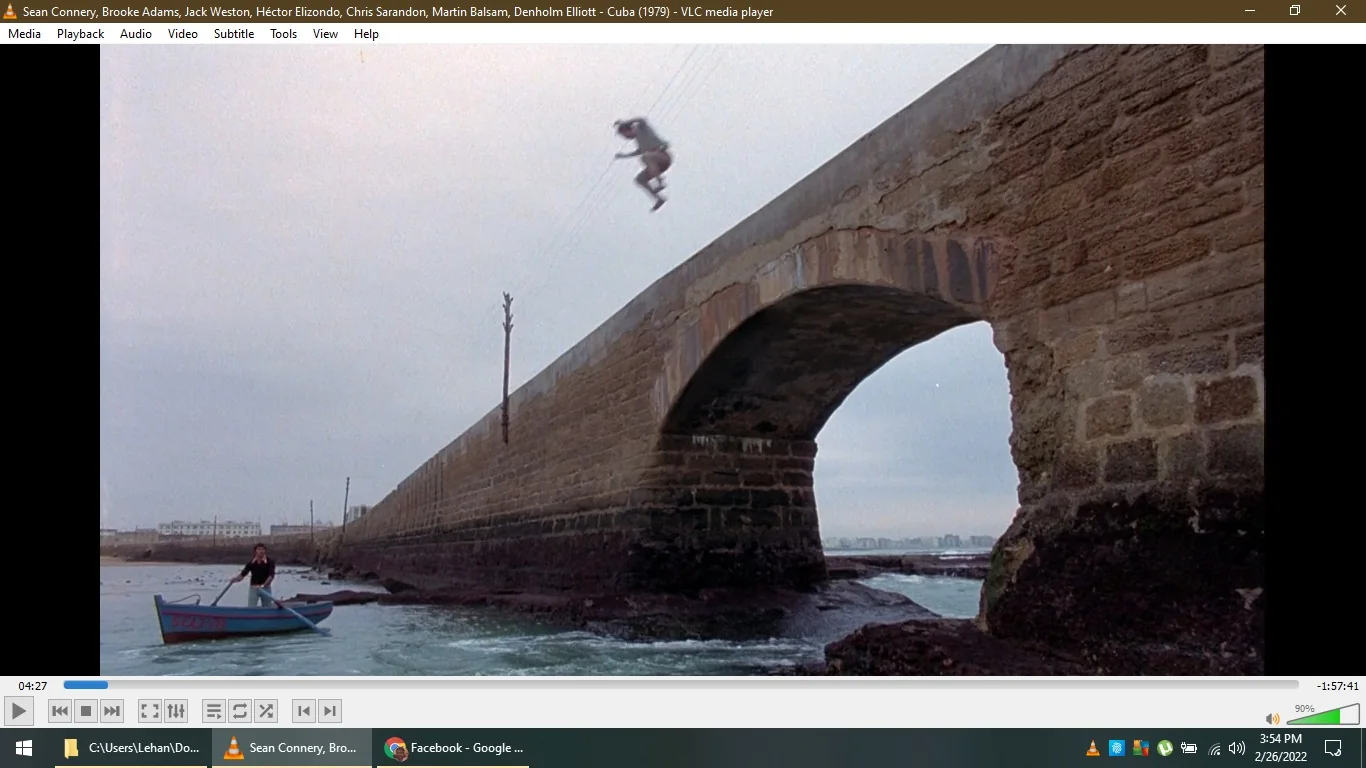
Task: Open the Audio menu
Action: [136, 34]
